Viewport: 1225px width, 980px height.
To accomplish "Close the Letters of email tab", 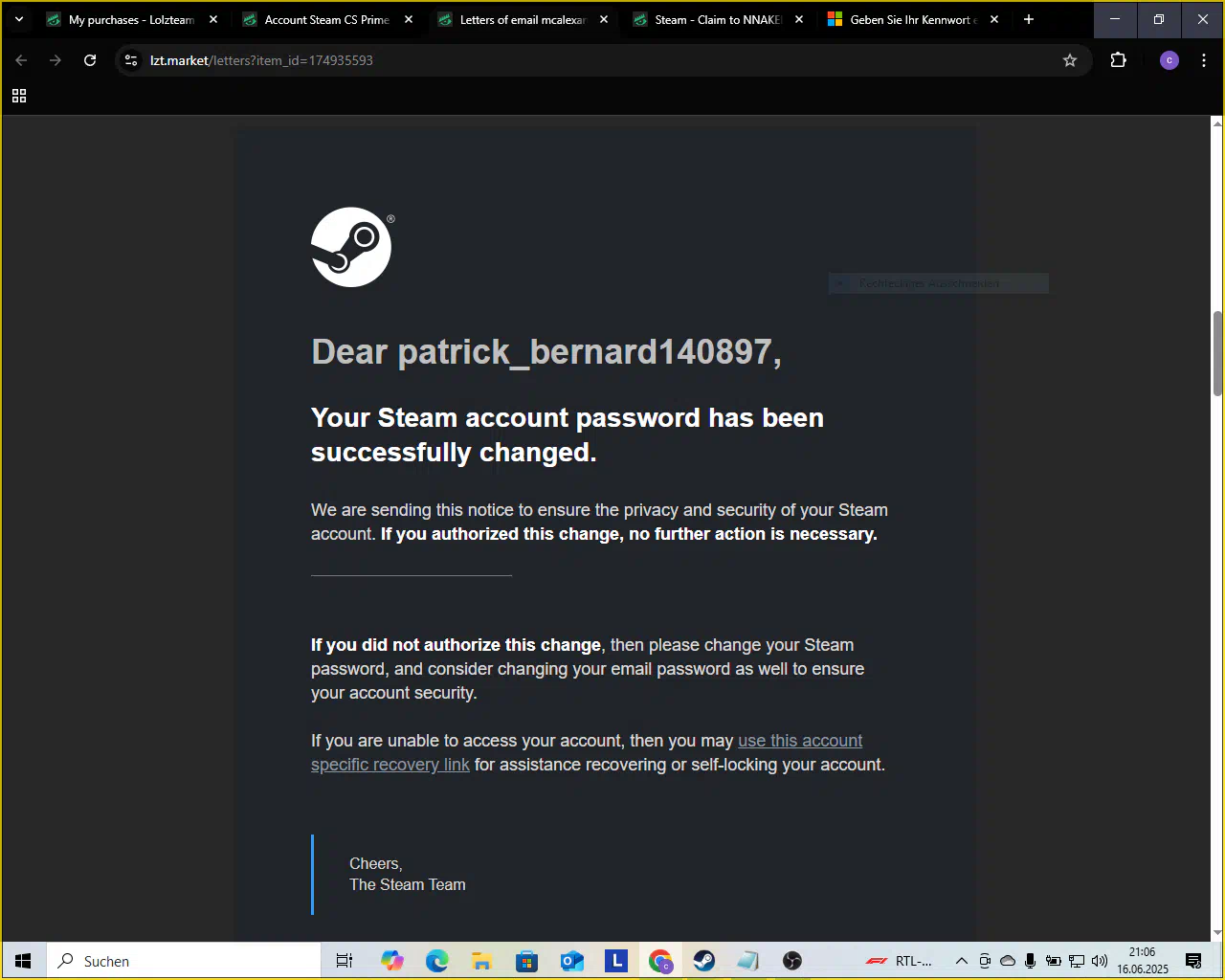I will click(604, 19).
